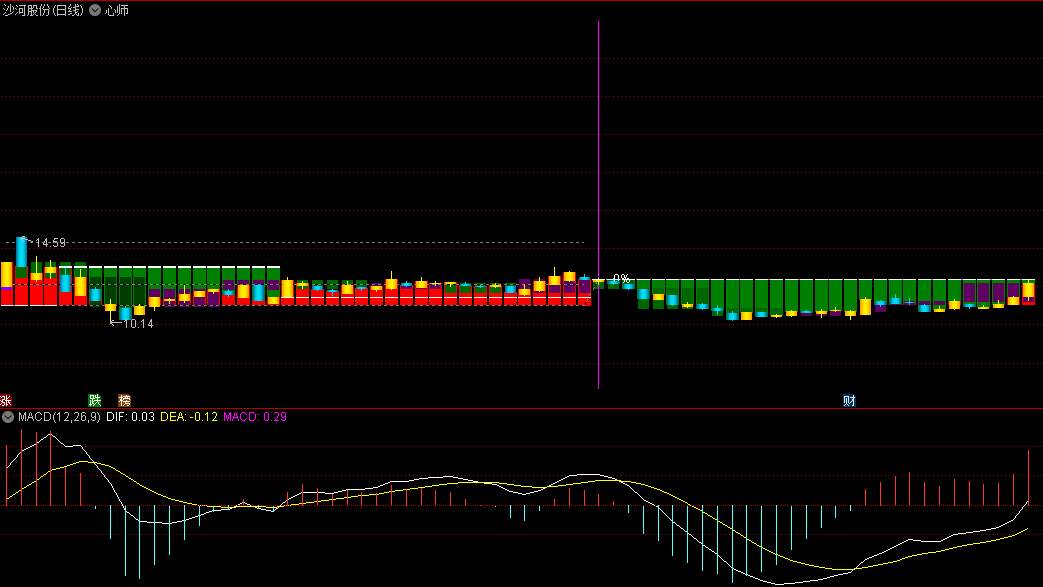
Task: Click the MACD(12,26,9) label
Action: click(x=59, y=417)
